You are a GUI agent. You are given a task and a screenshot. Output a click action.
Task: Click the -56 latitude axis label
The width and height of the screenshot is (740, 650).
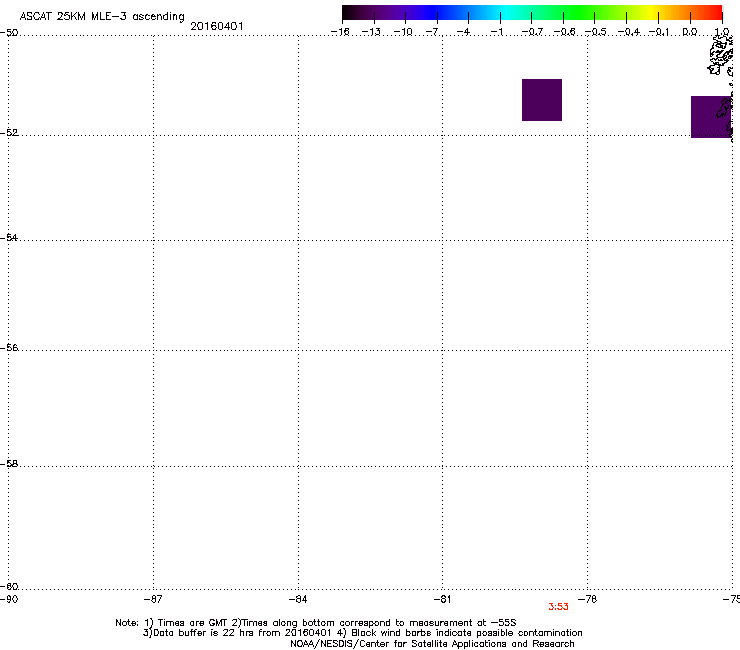tap(9, 347)
